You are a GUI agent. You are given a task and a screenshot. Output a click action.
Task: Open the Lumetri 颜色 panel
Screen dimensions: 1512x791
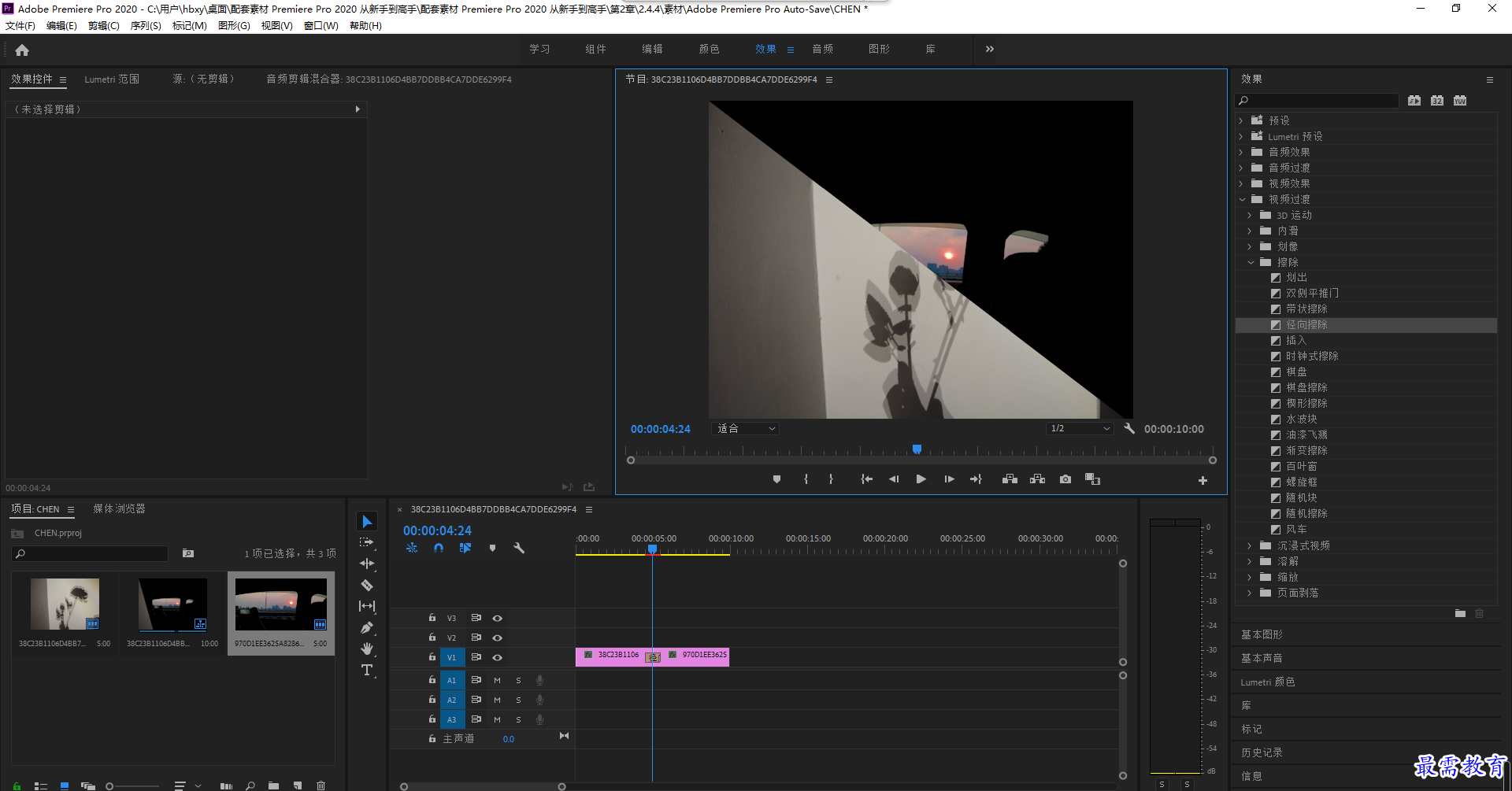point(1268,682)
